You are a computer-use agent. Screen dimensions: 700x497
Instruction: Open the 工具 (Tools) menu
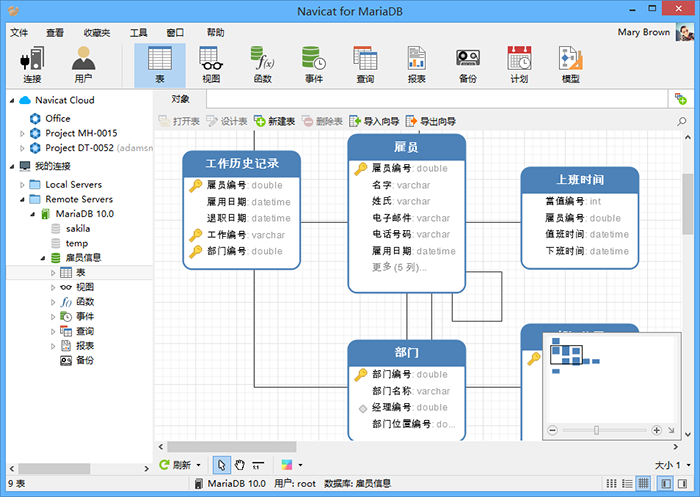[138, 33]
